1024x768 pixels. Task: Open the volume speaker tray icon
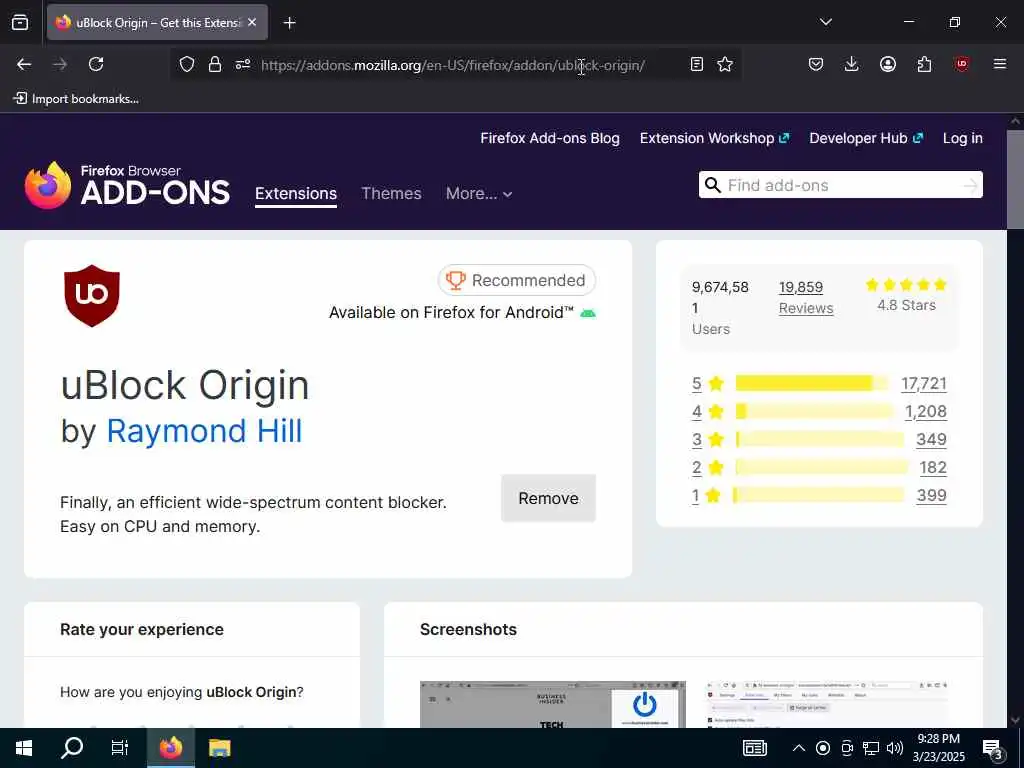[895, 748]
